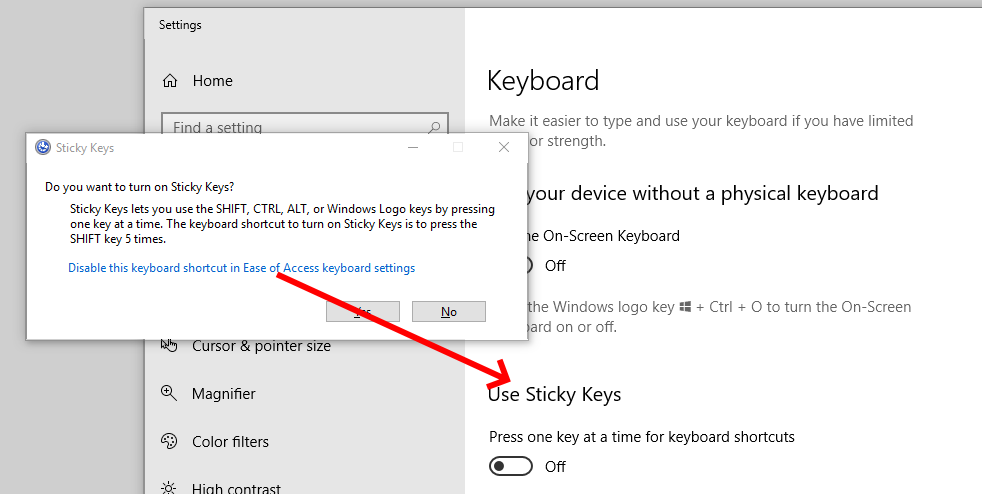This screenshot has height=494, width=982.
Task: Open Disable this keyboard shortcut link
Action: tap(241, 268)
